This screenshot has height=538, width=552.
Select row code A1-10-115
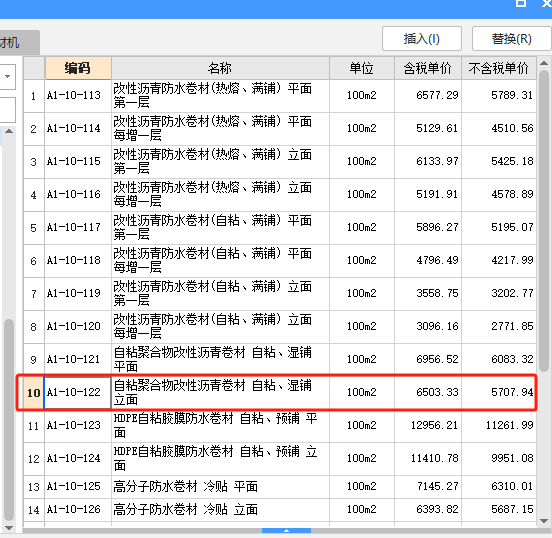tap(74, 162)
